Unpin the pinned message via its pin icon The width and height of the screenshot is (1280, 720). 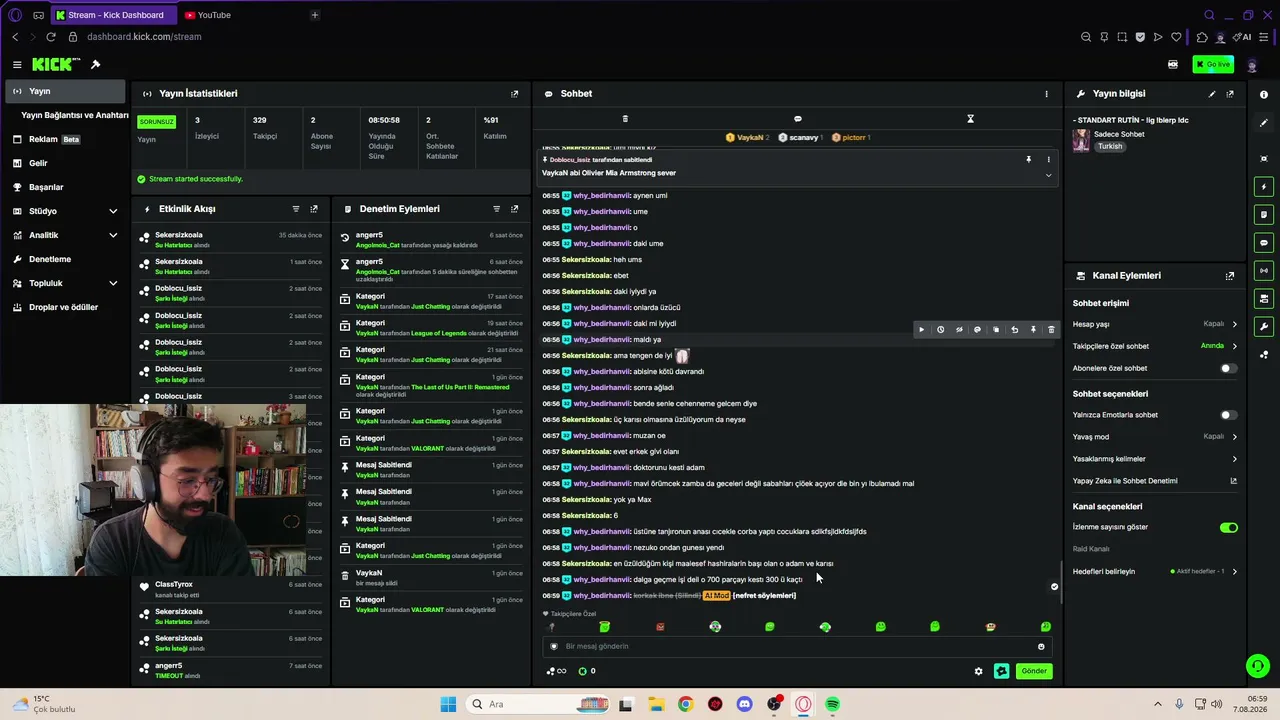(1028, 159)
